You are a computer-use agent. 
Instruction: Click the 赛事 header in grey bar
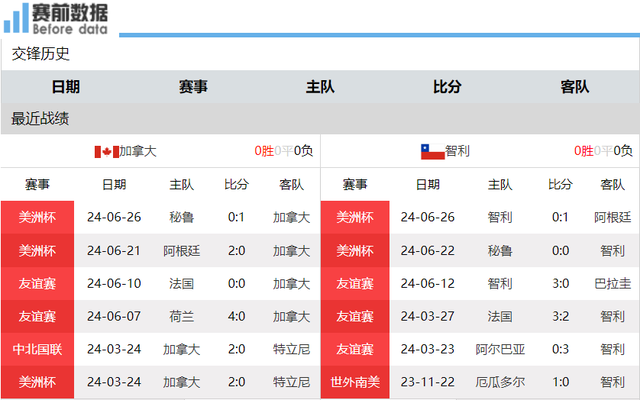tap(193, 87)
